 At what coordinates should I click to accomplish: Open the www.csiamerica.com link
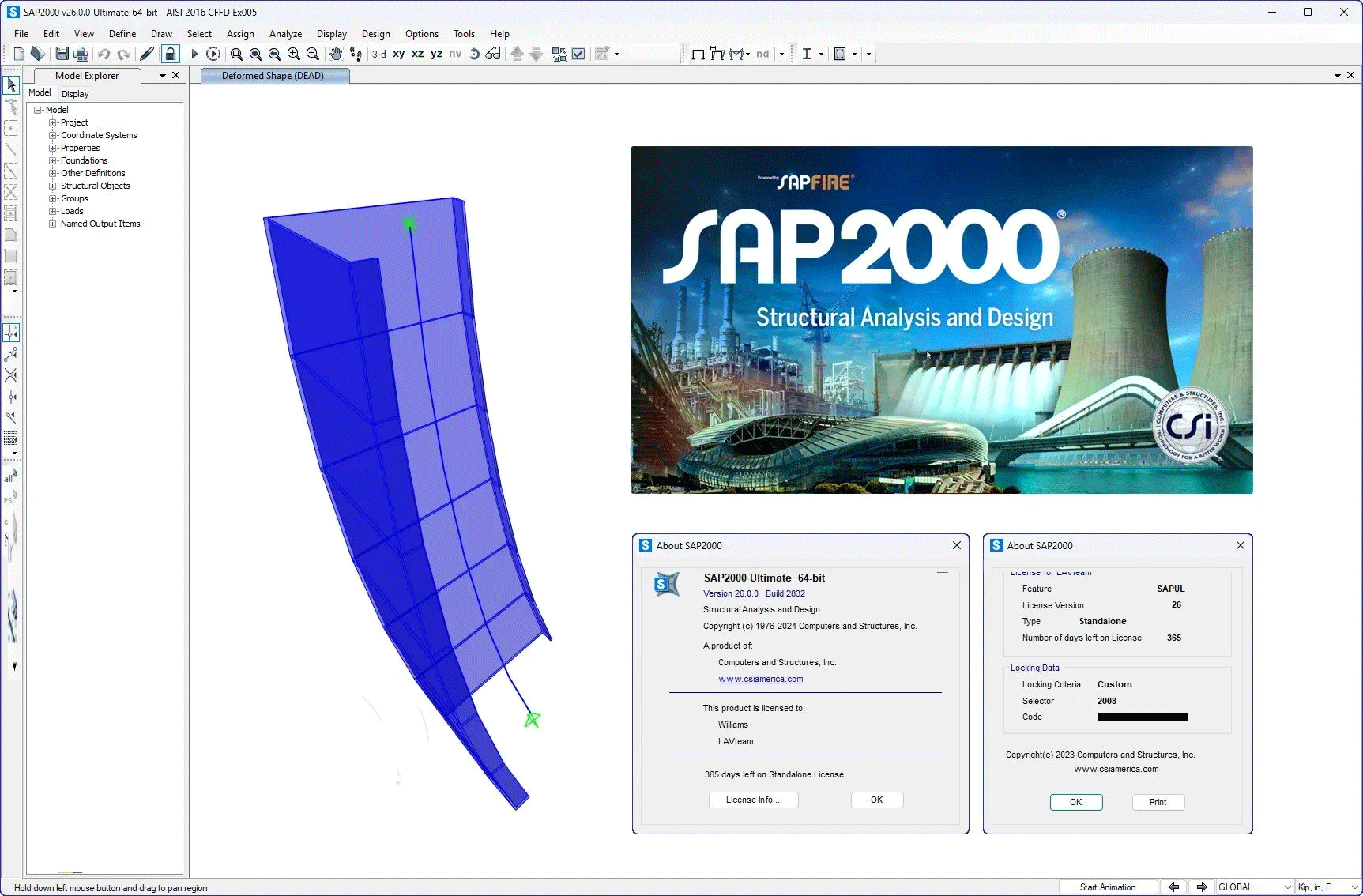pyautogui.click(x=760, y=679)
